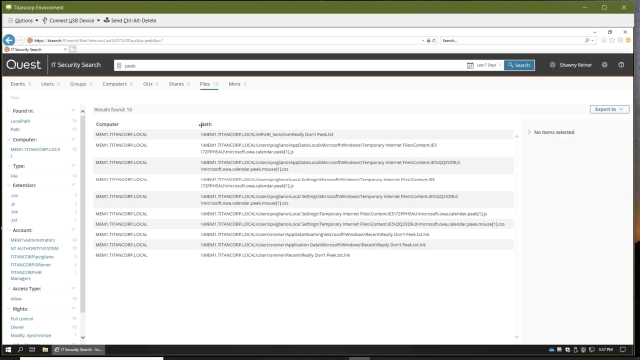Open the Windows notification center icon
Viewport: 640px width, 360px height.
(623, 350)
